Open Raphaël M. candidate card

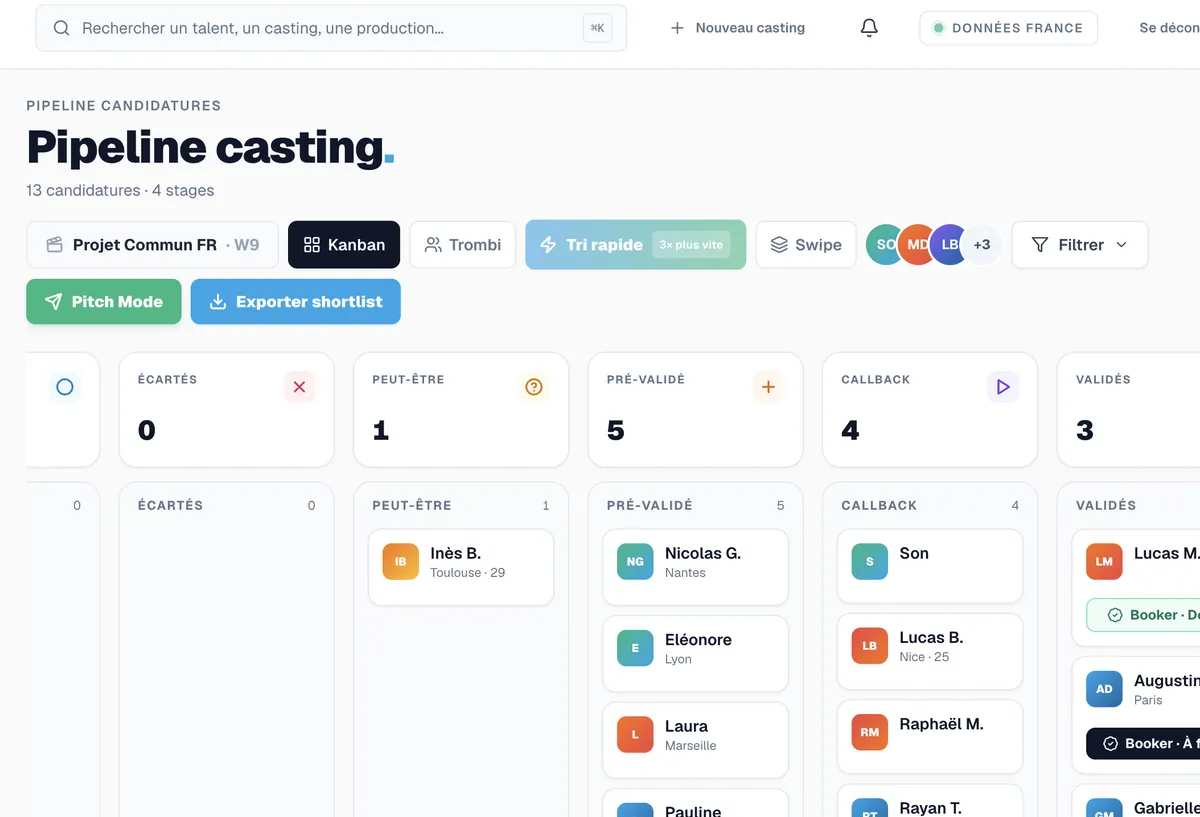930,737
